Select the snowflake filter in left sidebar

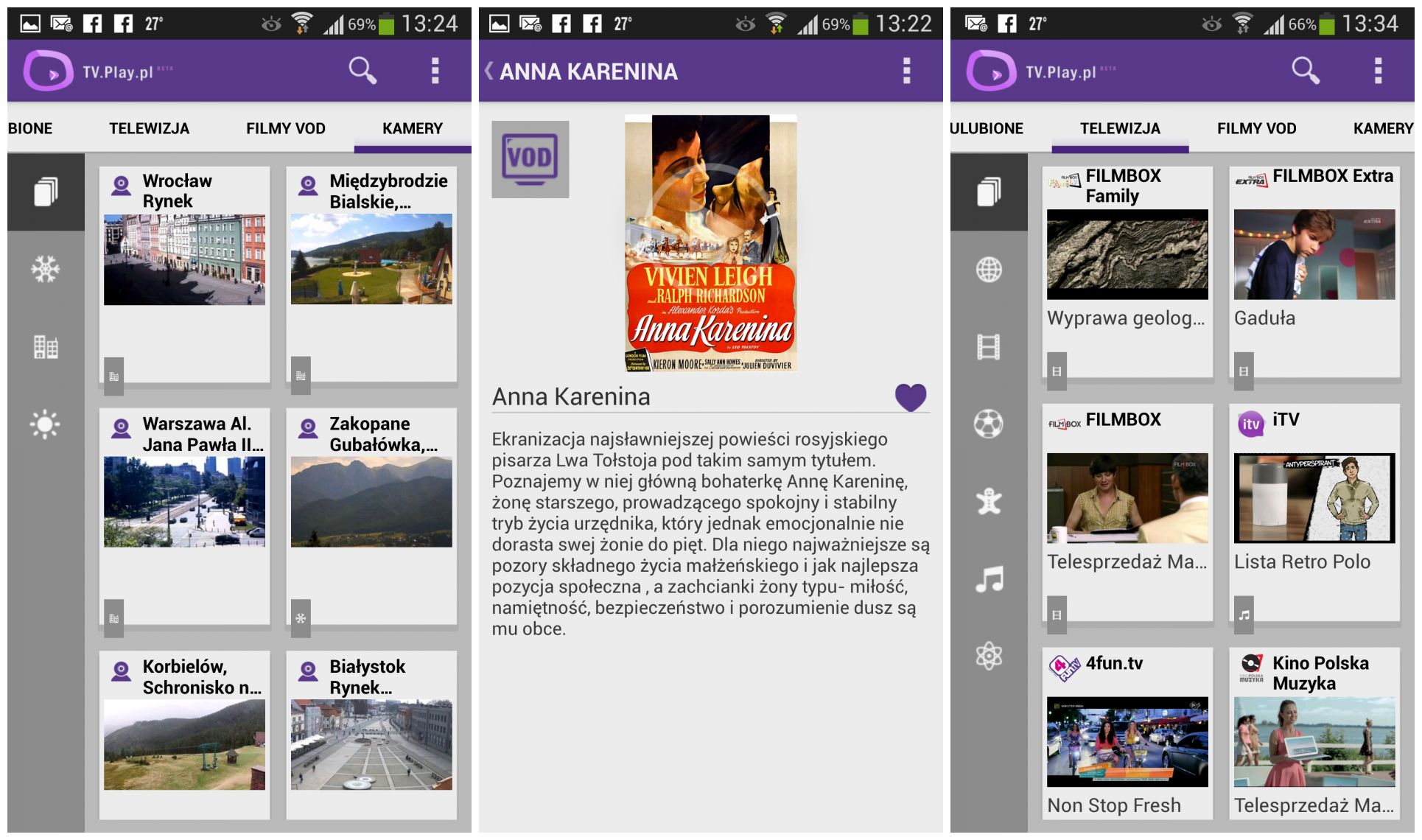click(x=45, y=270)
